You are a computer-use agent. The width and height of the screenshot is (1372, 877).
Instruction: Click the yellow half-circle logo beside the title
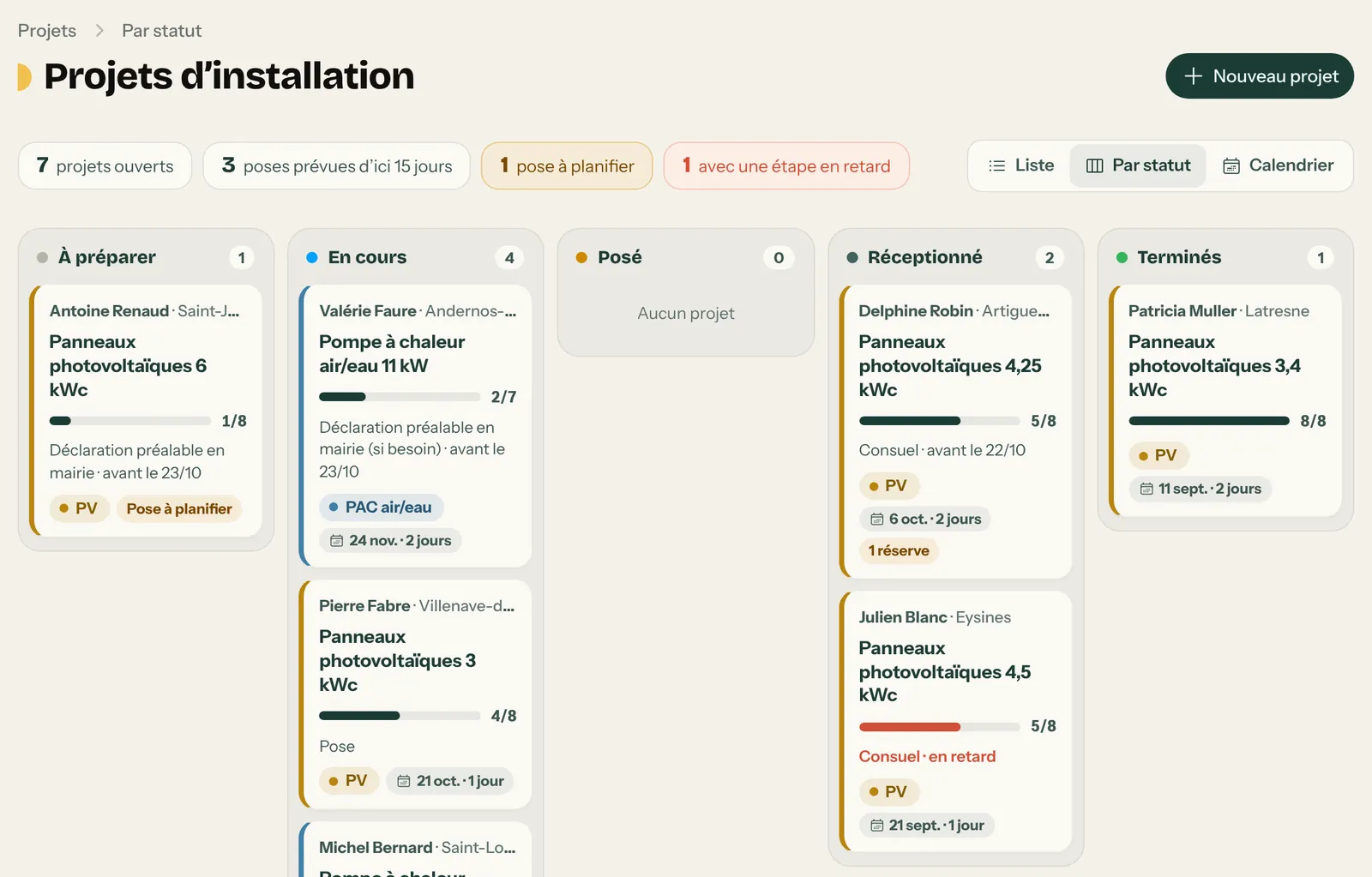(x=24, y=76)
